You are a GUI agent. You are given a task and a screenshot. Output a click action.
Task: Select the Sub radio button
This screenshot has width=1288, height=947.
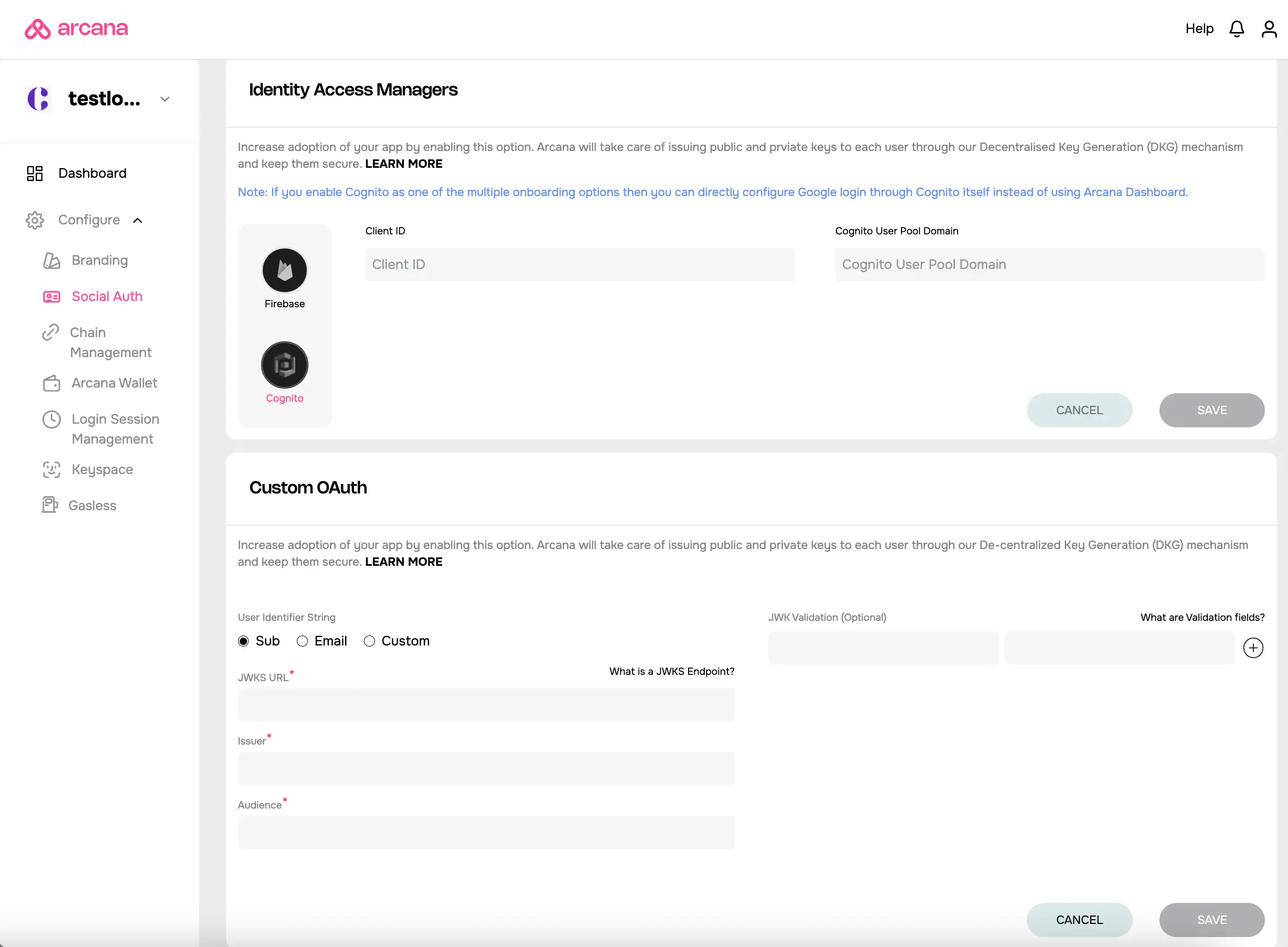(244, 641)
